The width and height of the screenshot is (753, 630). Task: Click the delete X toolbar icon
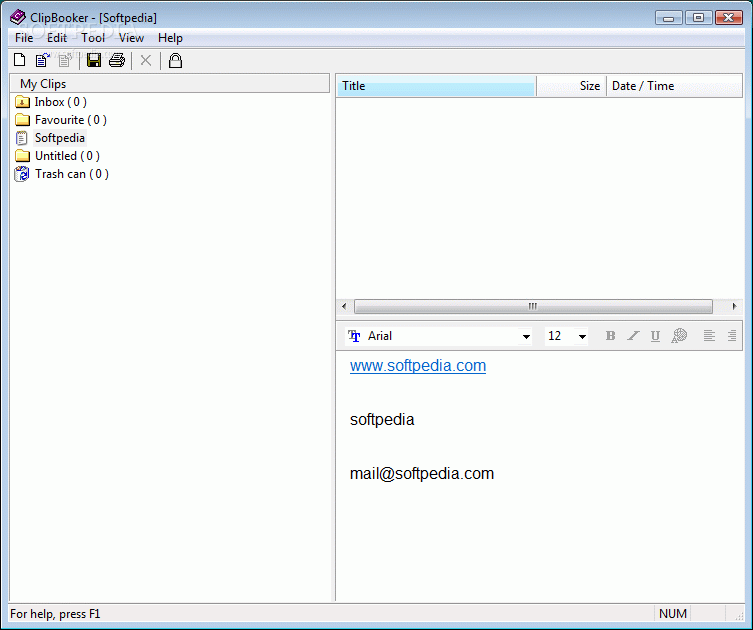146,61
